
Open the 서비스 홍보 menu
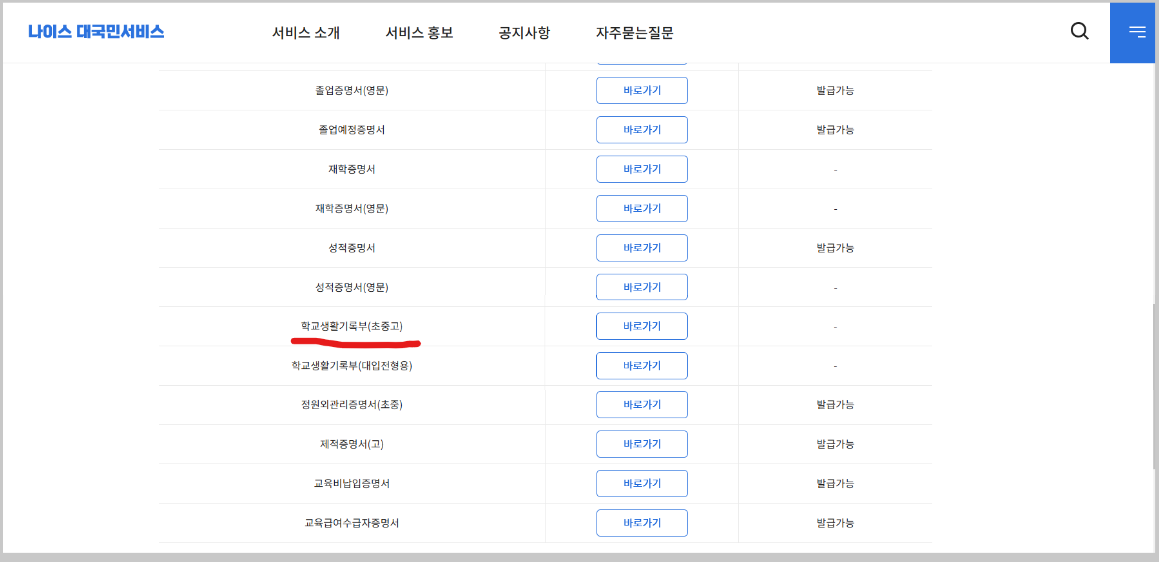click(x=419, y=33)
